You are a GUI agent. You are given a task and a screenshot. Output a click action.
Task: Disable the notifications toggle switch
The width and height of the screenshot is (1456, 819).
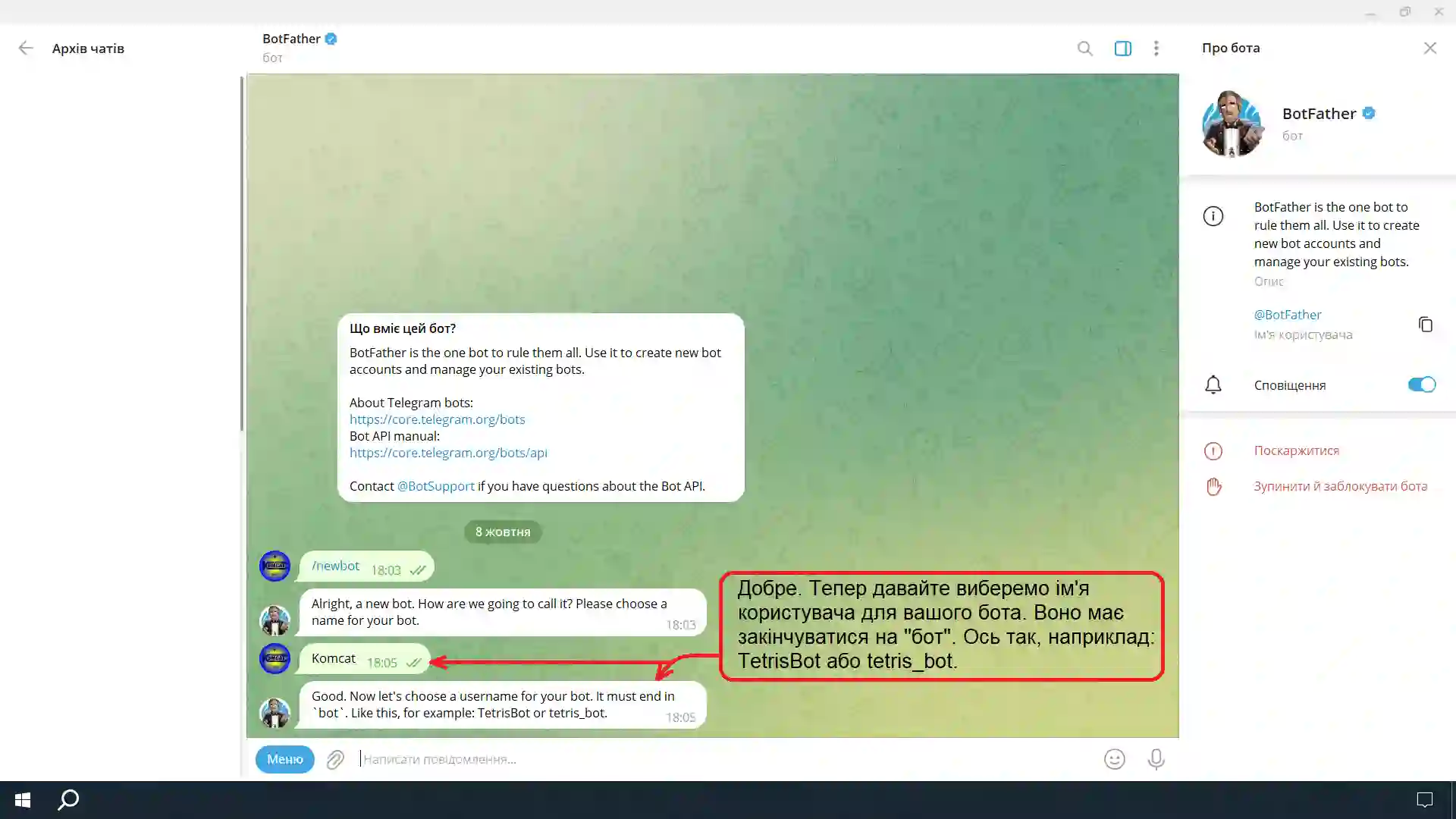pos(1421,384)
